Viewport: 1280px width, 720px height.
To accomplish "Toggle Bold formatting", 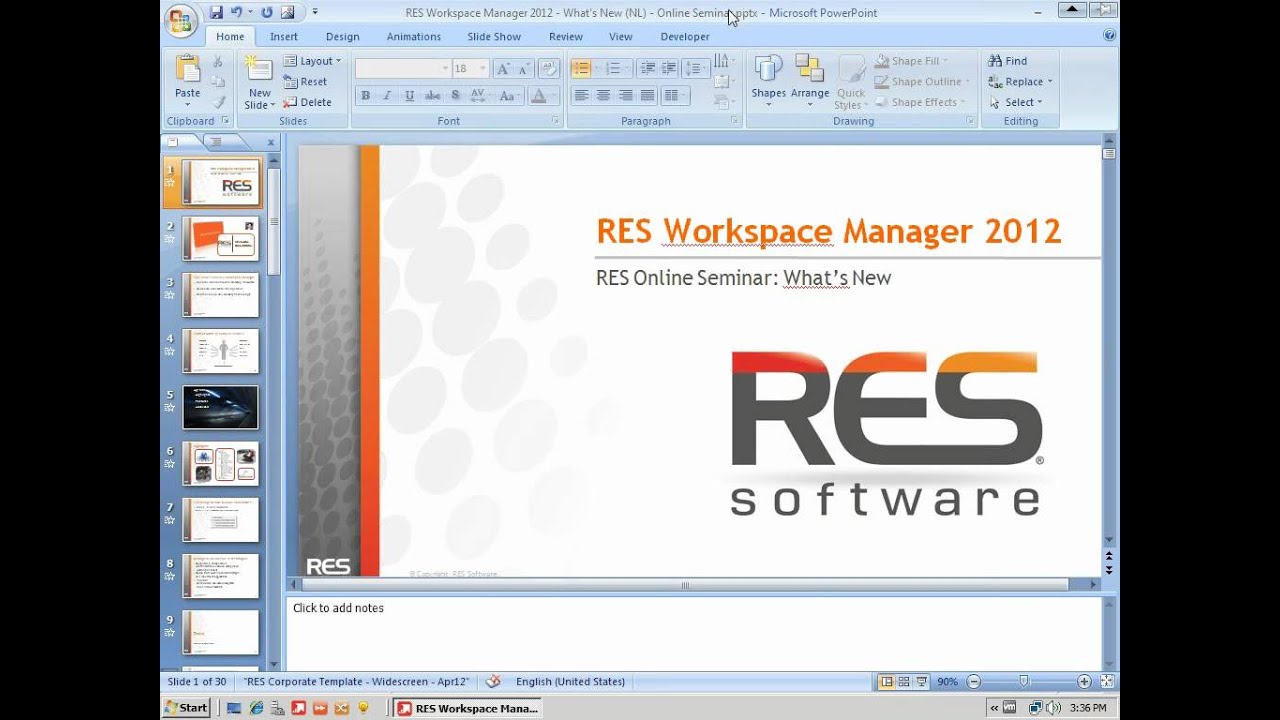I will [x=365, y=96].
